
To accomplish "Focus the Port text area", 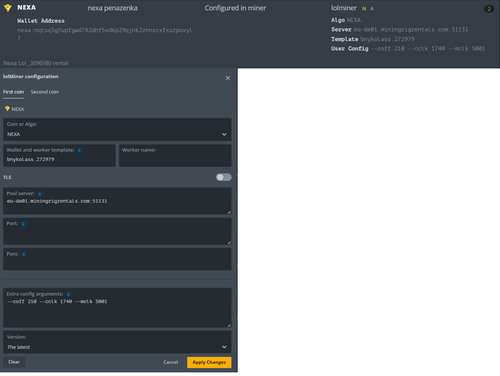I will coord(117,231).
